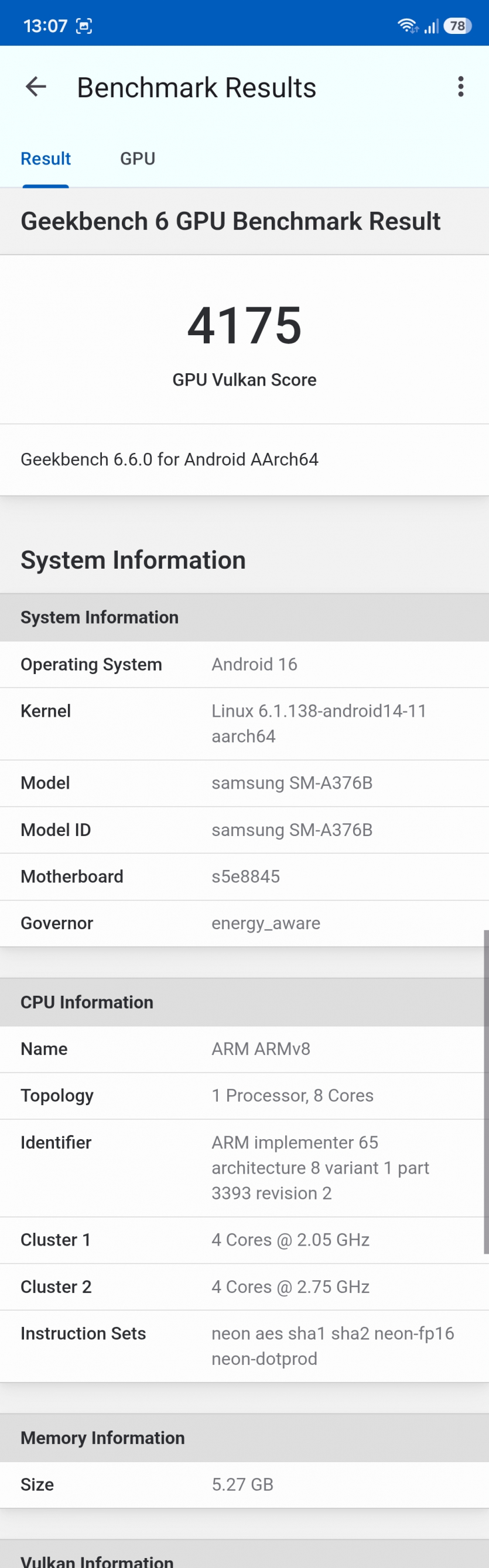Select the Operating System Android 16 row
The height and width of the screenshot is (1568, 489).
tap(244, 664)
